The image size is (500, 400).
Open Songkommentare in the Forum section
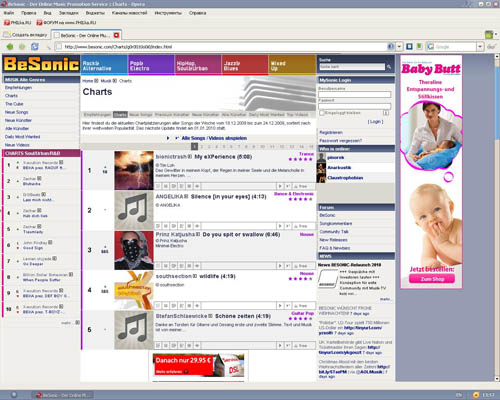click(x=336, y=223)
